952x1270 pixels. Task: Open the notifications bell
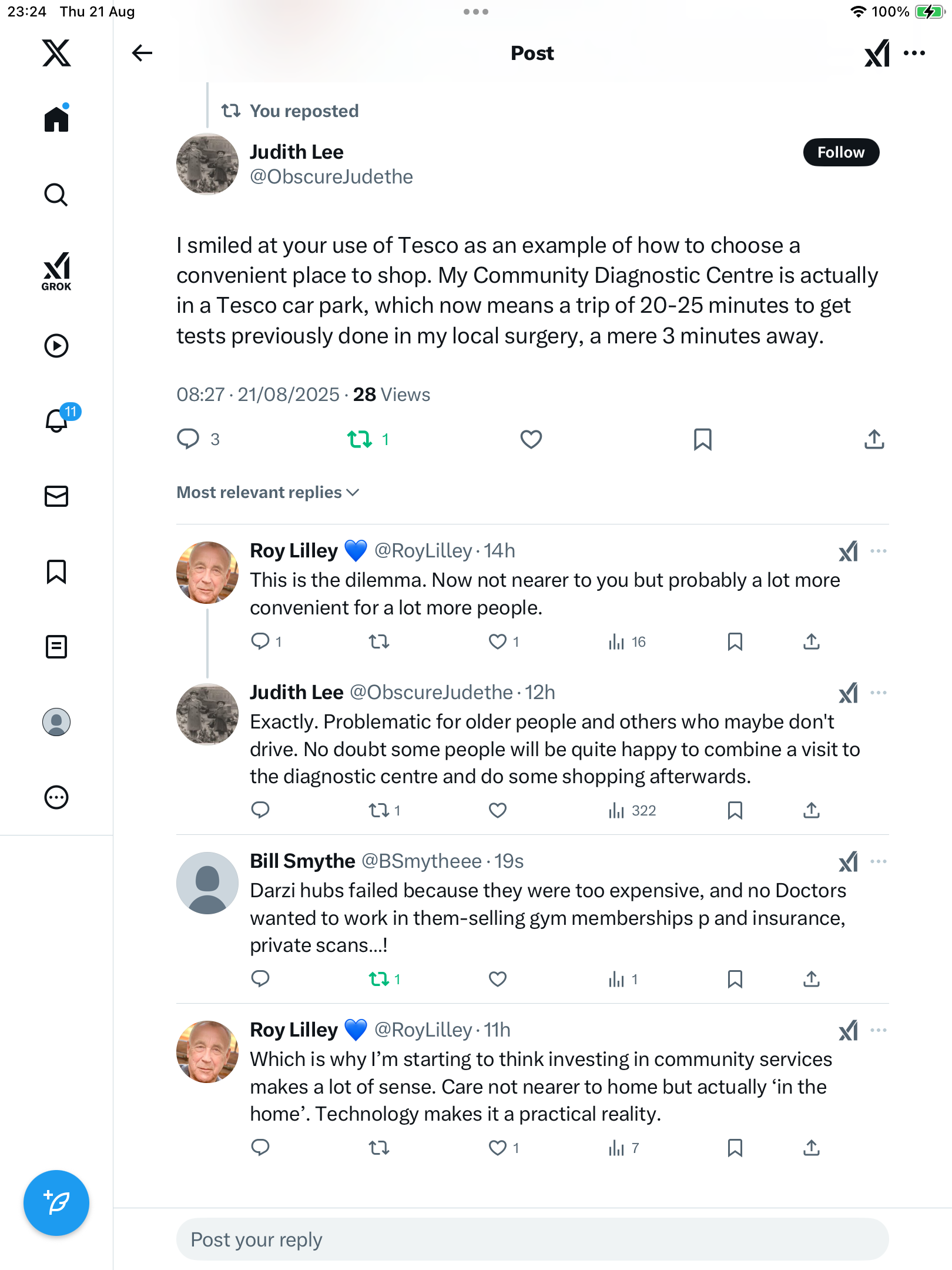pos(56,420)
